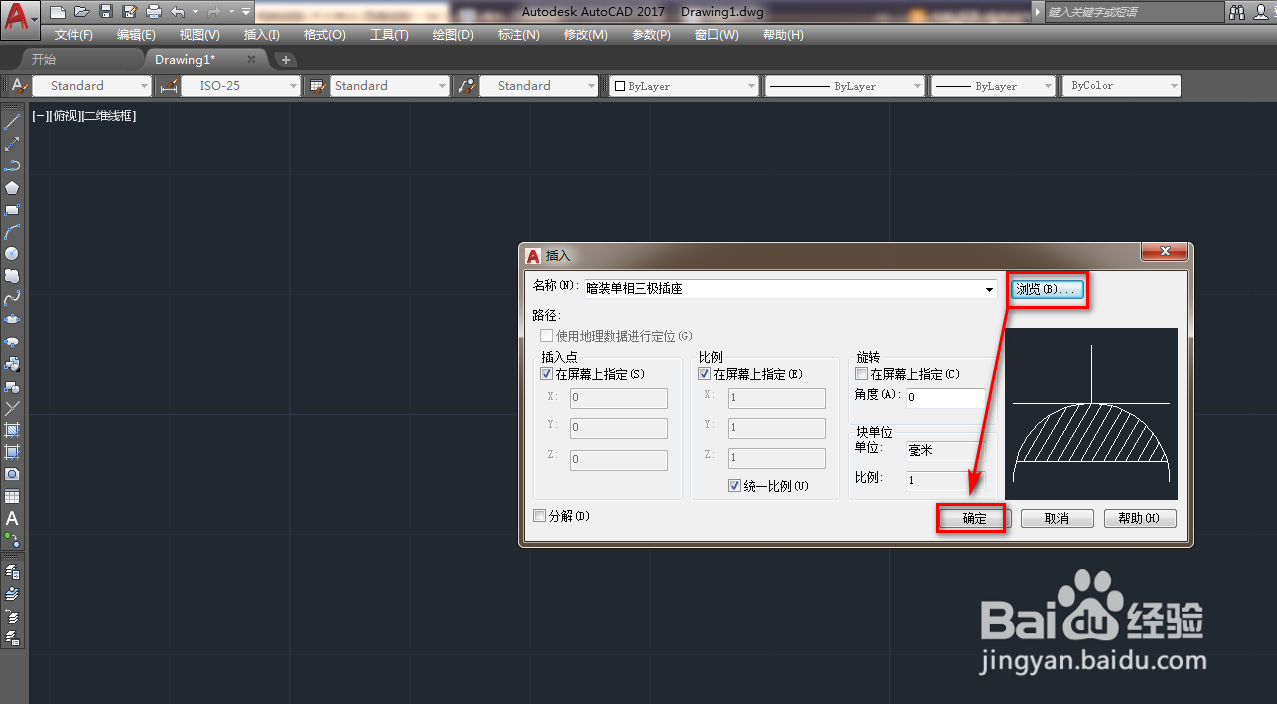Enable 在屏幕上指定(C) under 旋转
Viewport: 1277px width, 704px height.
(x=861, y=374)
